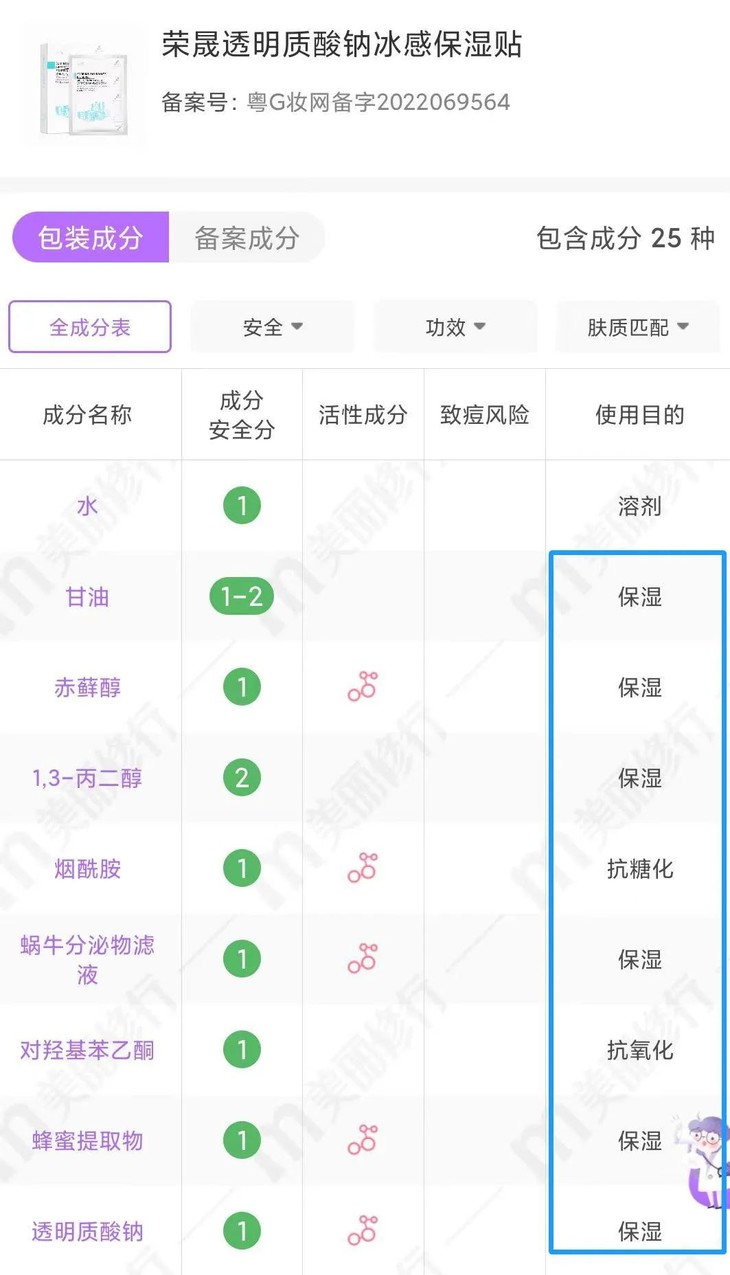Tap the active ingredient icon for 蜂蜜提取物
Viewport: 730px width, 1275px height.
pyautogui.click(x=363, y=1140)
